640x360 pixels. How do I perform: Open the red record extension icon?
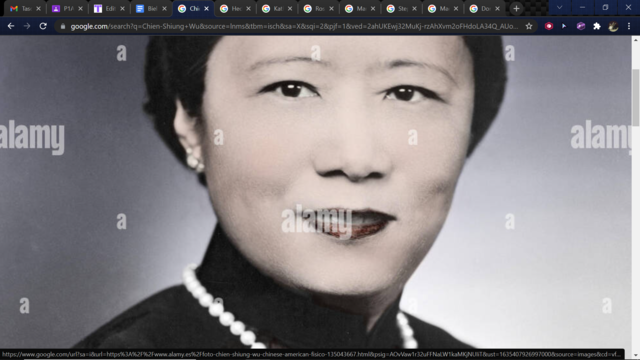point(549,26)
